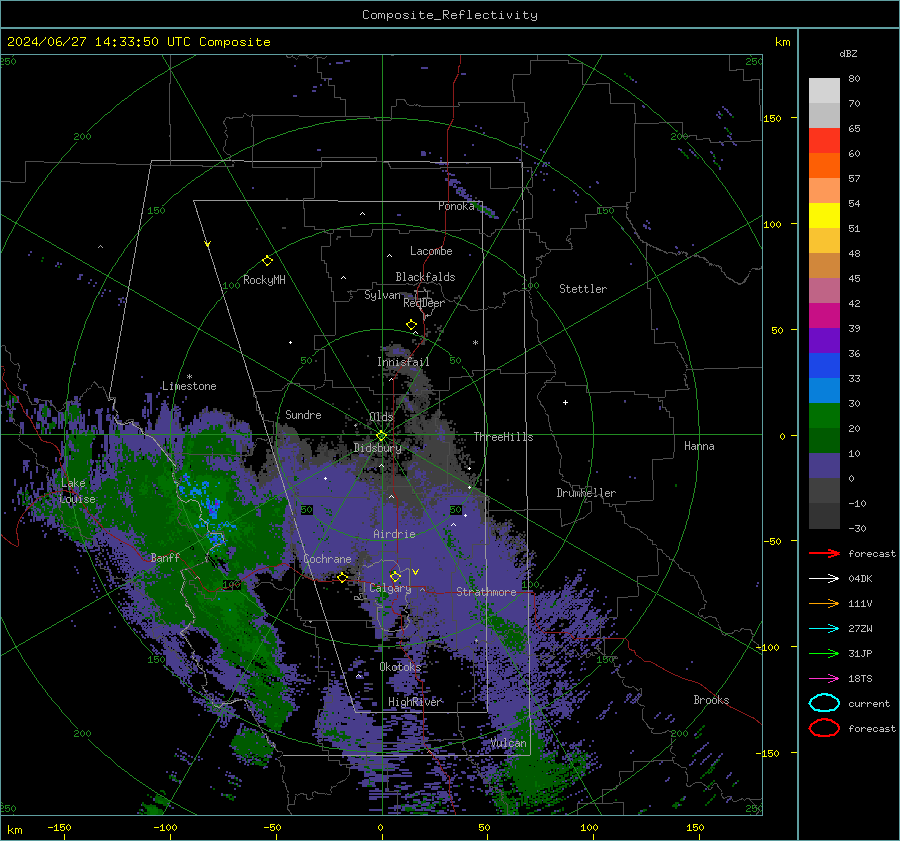Click the cyan current ellipse icon
900x841 pixels.
(x=824, y=703)
